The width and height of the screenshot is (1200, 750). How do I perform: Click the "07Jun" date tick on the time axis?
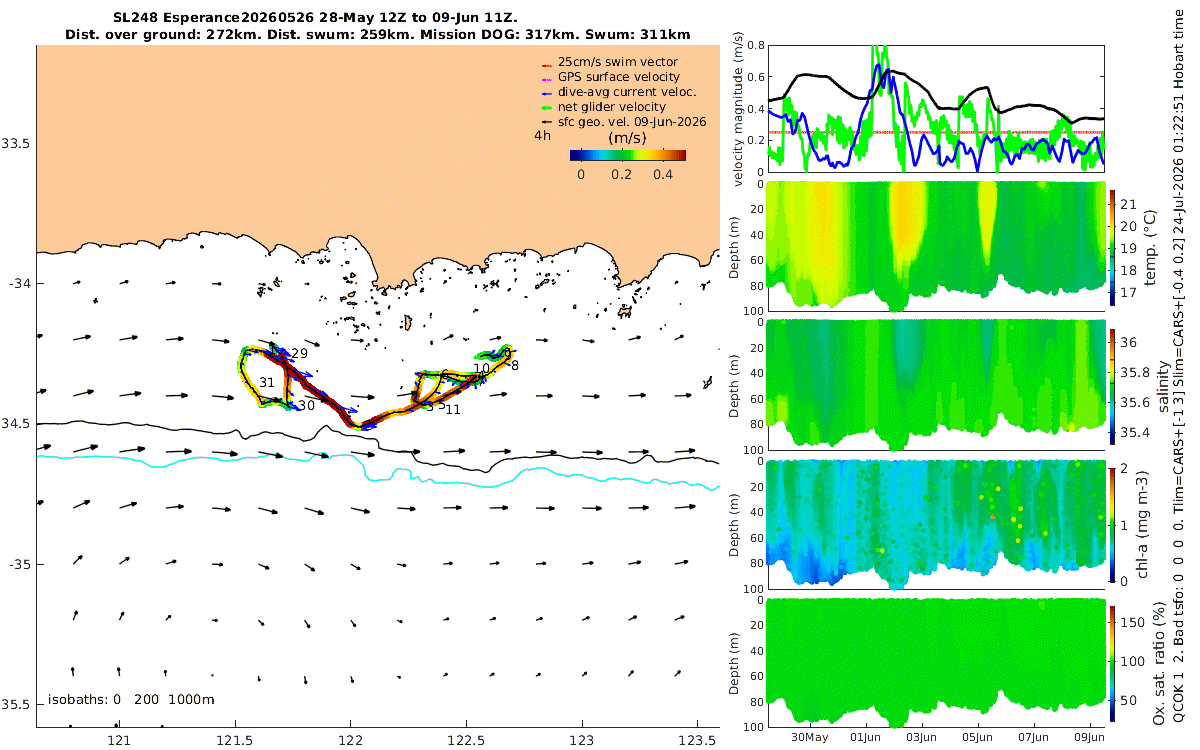pyautogui.click(x=1034, y=738)
